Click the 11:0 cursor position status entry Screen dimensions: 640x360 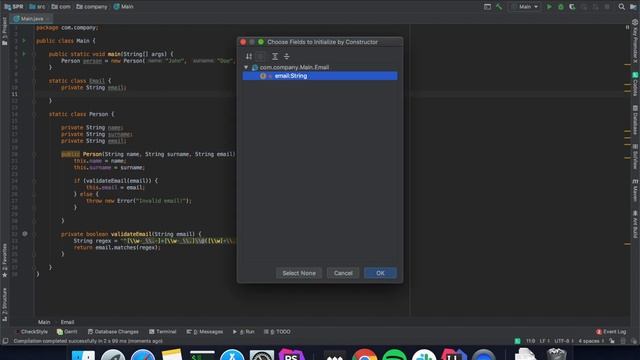pos(530,341)
